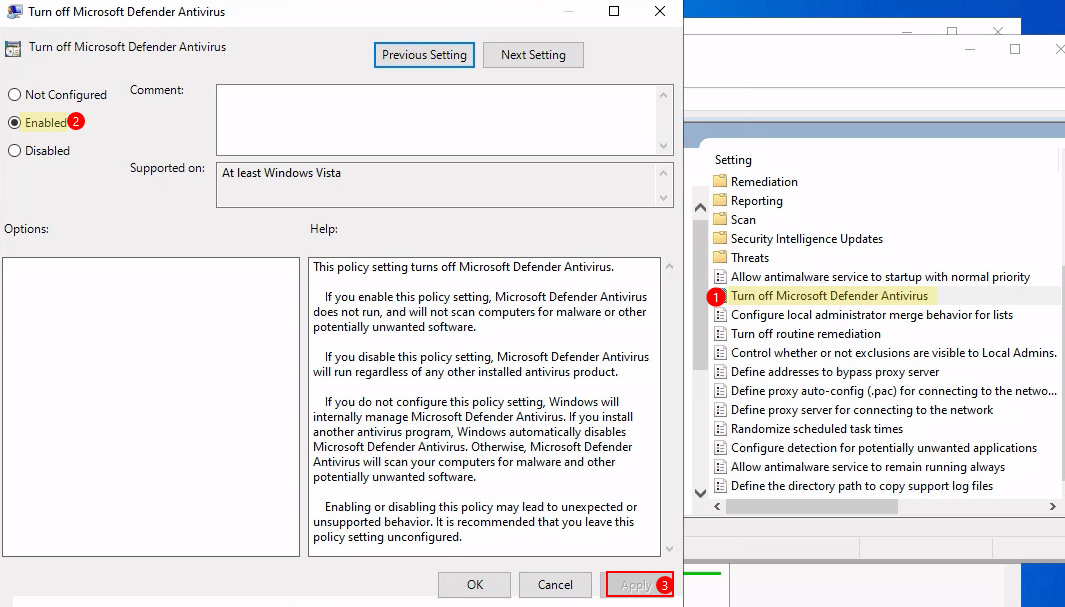Click the policy icon for Turn off routine remediation
Image resolution: width=1065 pixels, height=607 pixels.
pyautogui.click(x=720, y=334)
